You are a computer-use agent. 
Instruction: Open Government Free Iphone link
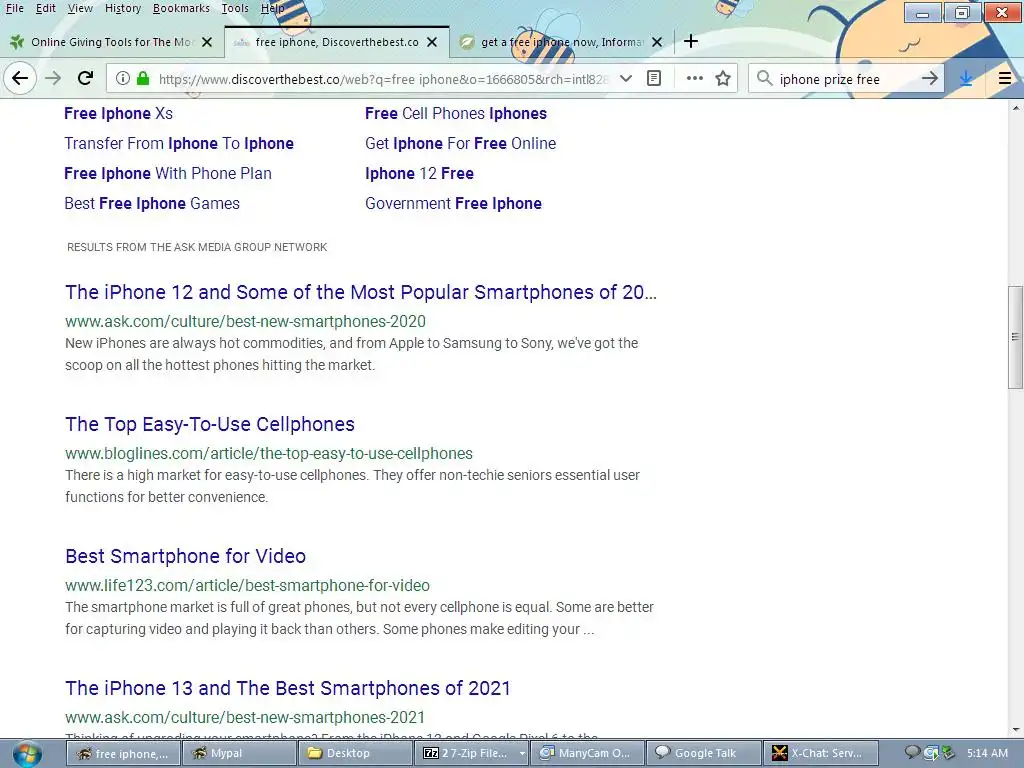[x=453, y=204]
